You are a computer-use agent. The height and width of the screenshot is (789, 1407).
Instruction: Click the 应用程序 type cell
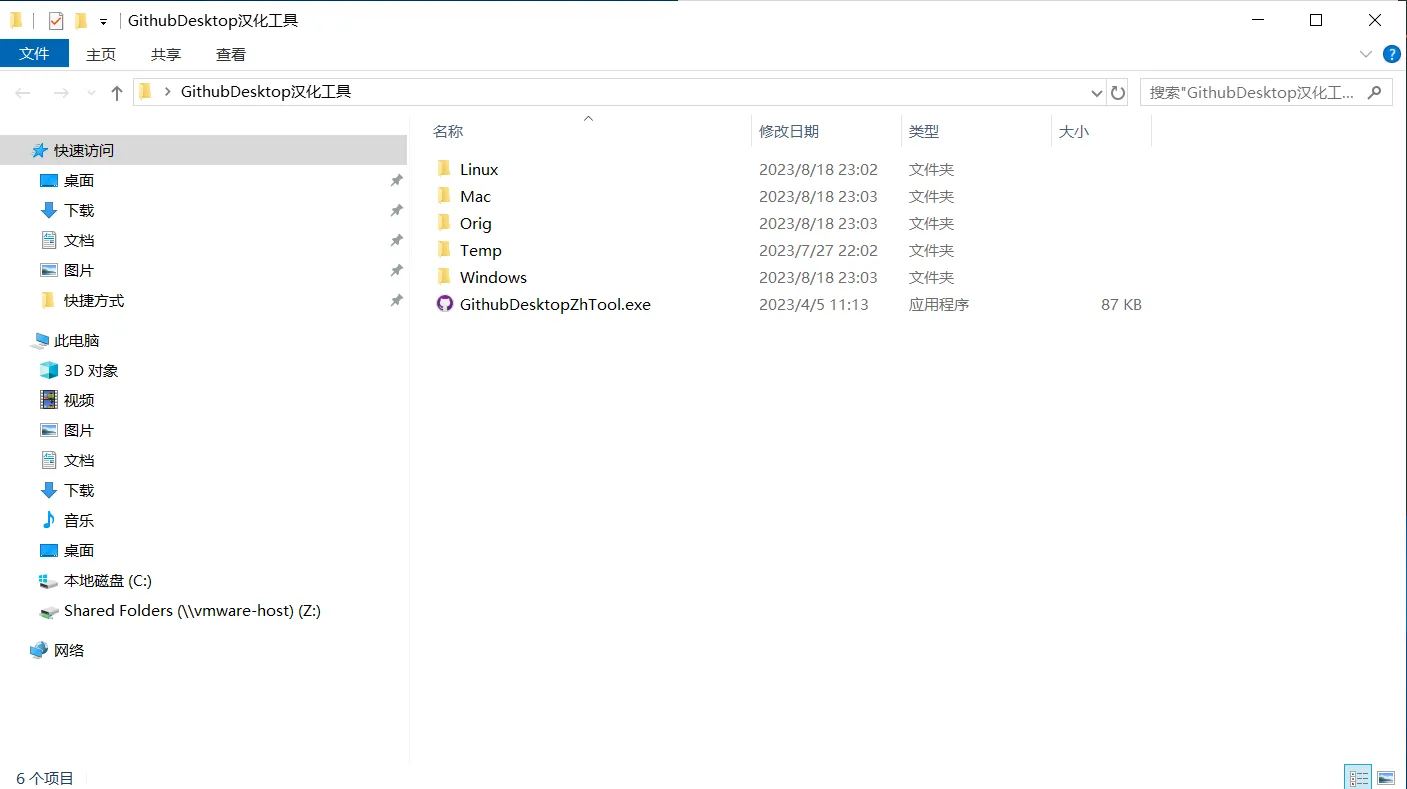(939, 304)
